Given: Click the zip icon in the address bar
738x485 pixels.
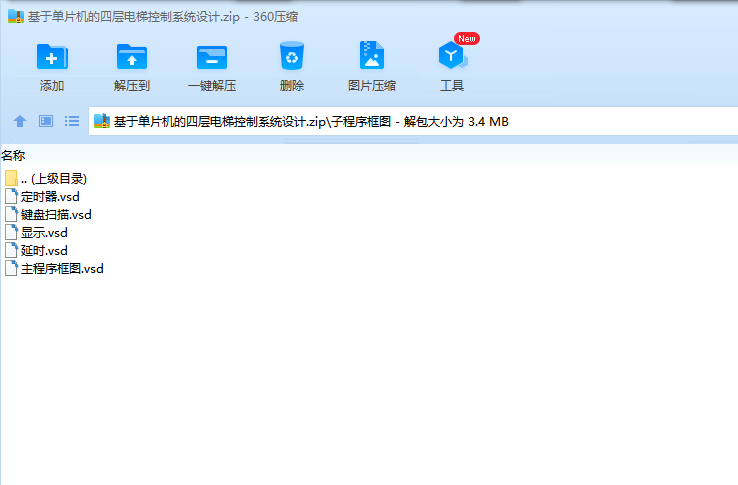Looking at the screenshot, I should 102,121.
